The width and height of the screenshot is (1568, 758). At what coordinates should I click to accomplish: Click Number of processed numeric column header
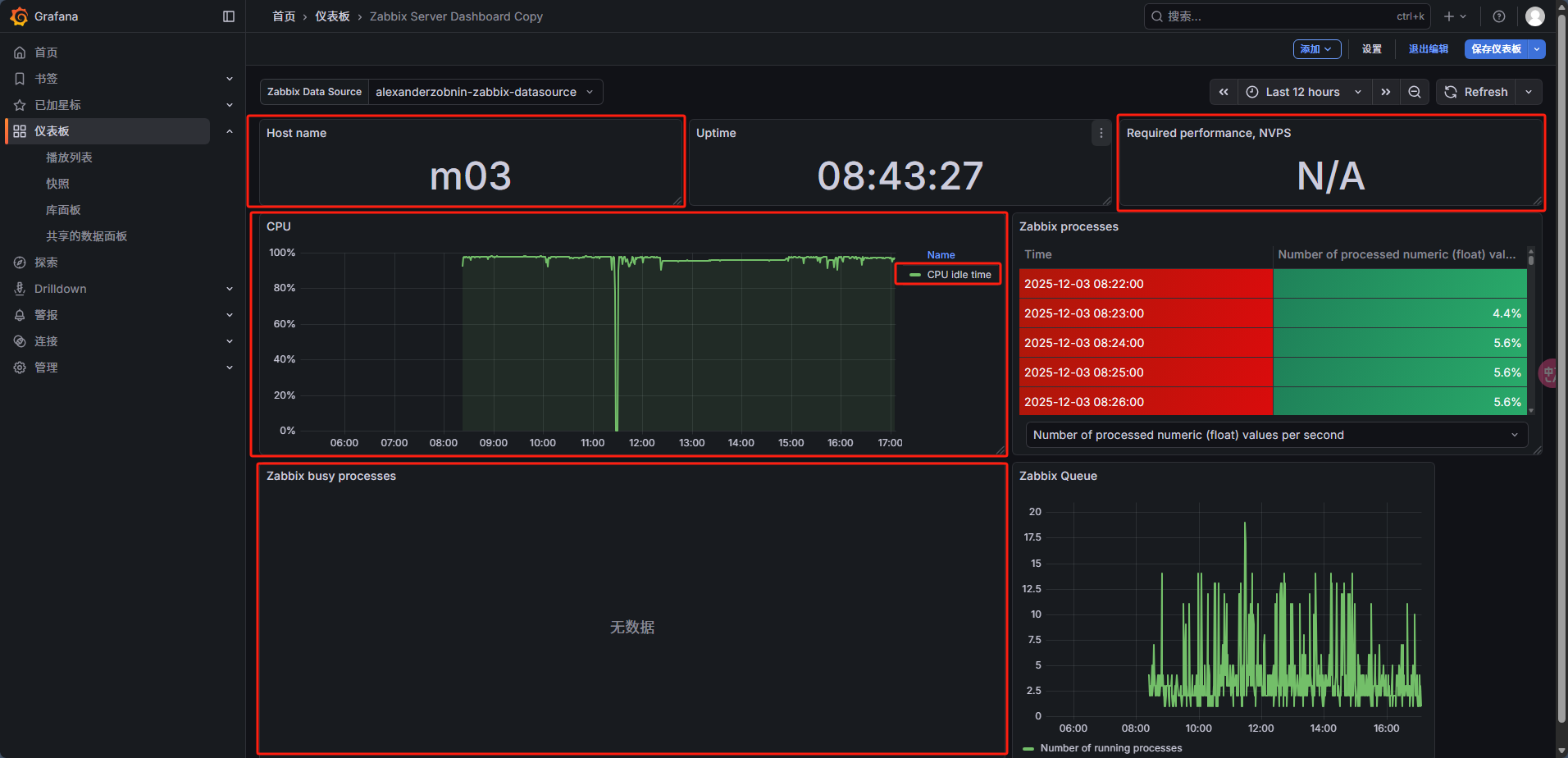pyautogui.click(x=1397, y=254)
